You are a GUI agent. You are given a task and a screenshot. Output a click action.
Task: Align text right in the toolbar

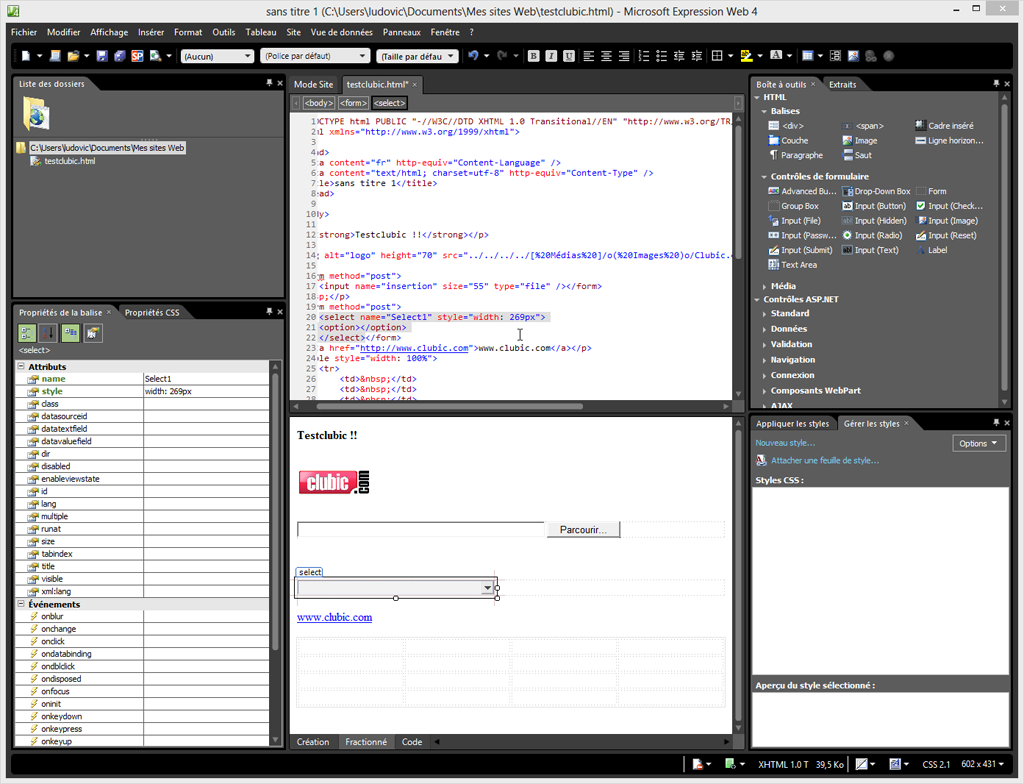point(624,56)
